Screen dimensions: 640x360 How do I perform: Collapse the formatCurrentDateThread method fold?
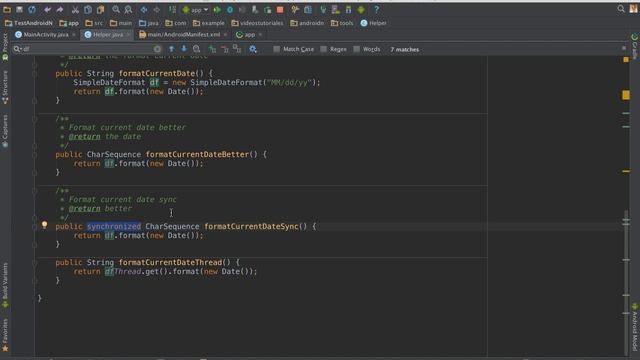[35, 263]
